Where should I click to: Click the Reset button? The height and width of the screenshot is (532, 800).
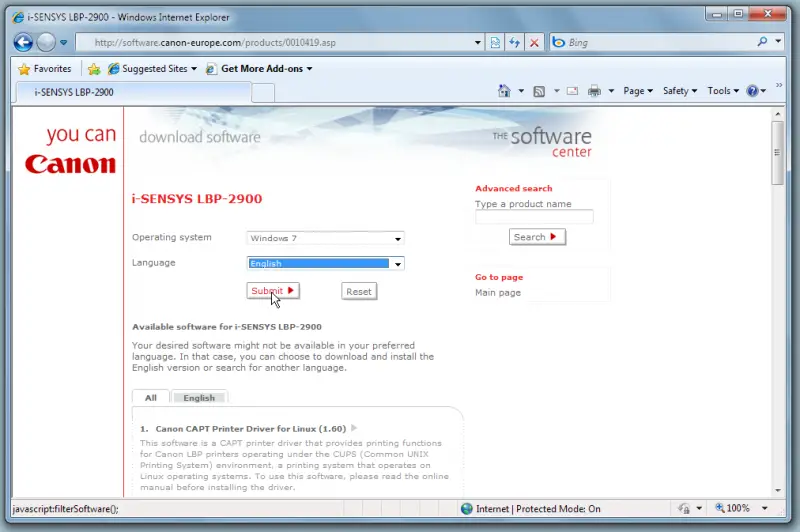point(359,291)
